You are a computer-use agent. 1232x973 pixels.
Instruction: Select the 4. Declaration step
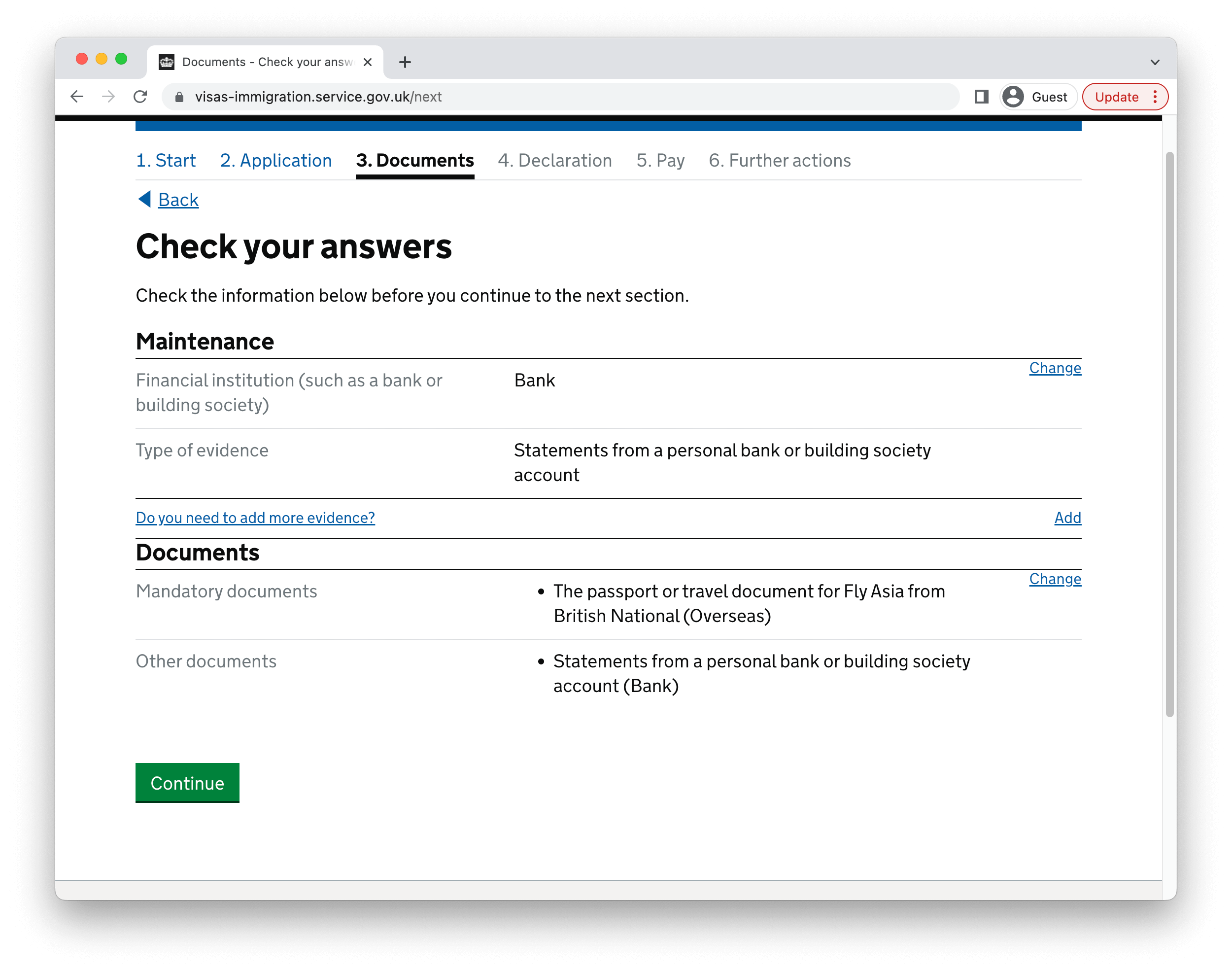click(555, 161)
